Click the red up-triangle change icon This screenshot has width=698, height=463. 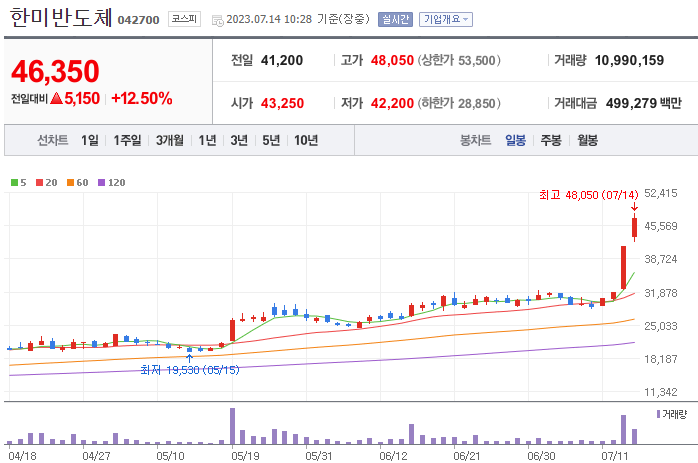point(57,98)
